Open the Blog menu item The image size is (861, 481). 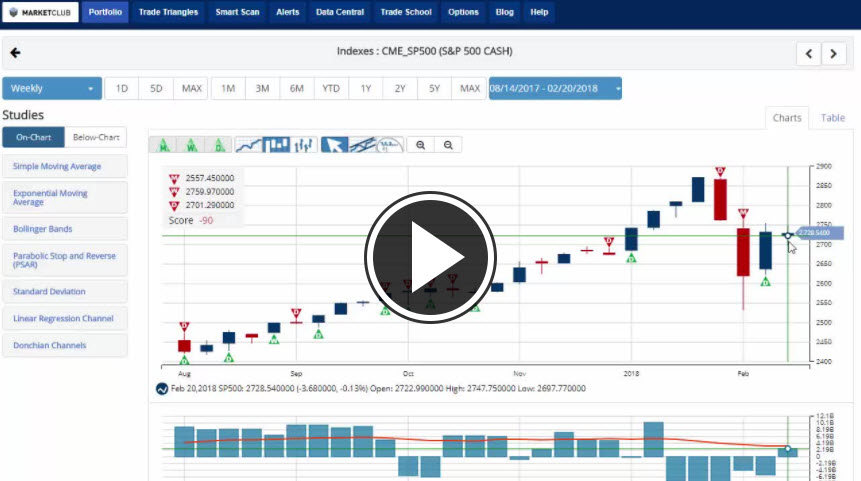pos(504,12)
